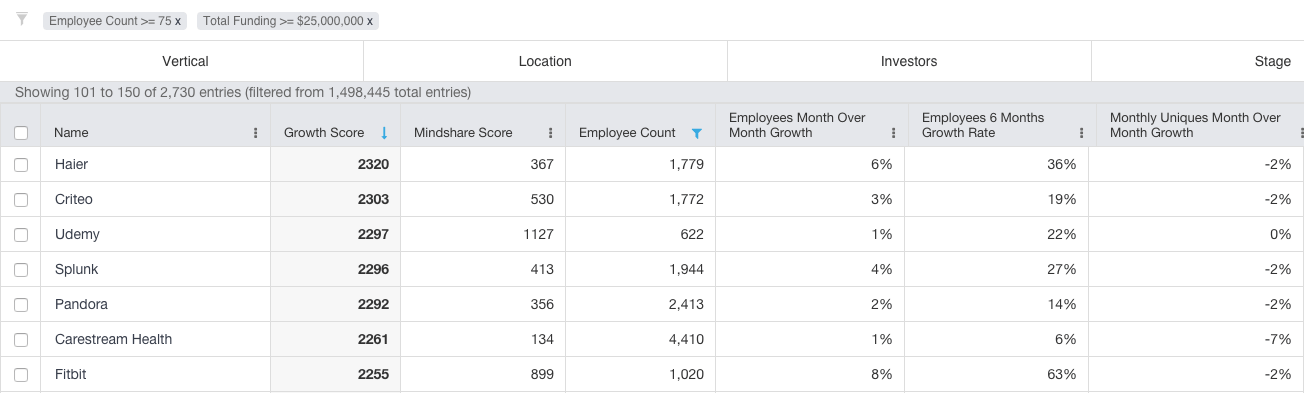The height and width of the screenshot is (393, 1304).
Task: Click the Employee Count column filter icon
Action: 697,133
